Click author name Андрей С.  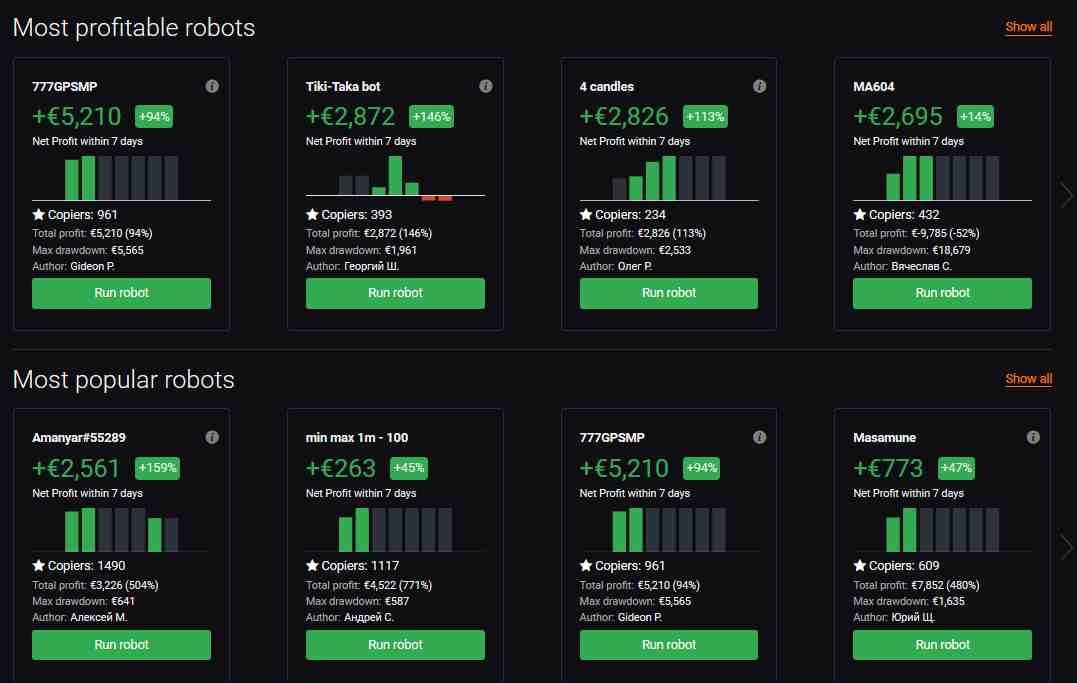click(369, 618)
